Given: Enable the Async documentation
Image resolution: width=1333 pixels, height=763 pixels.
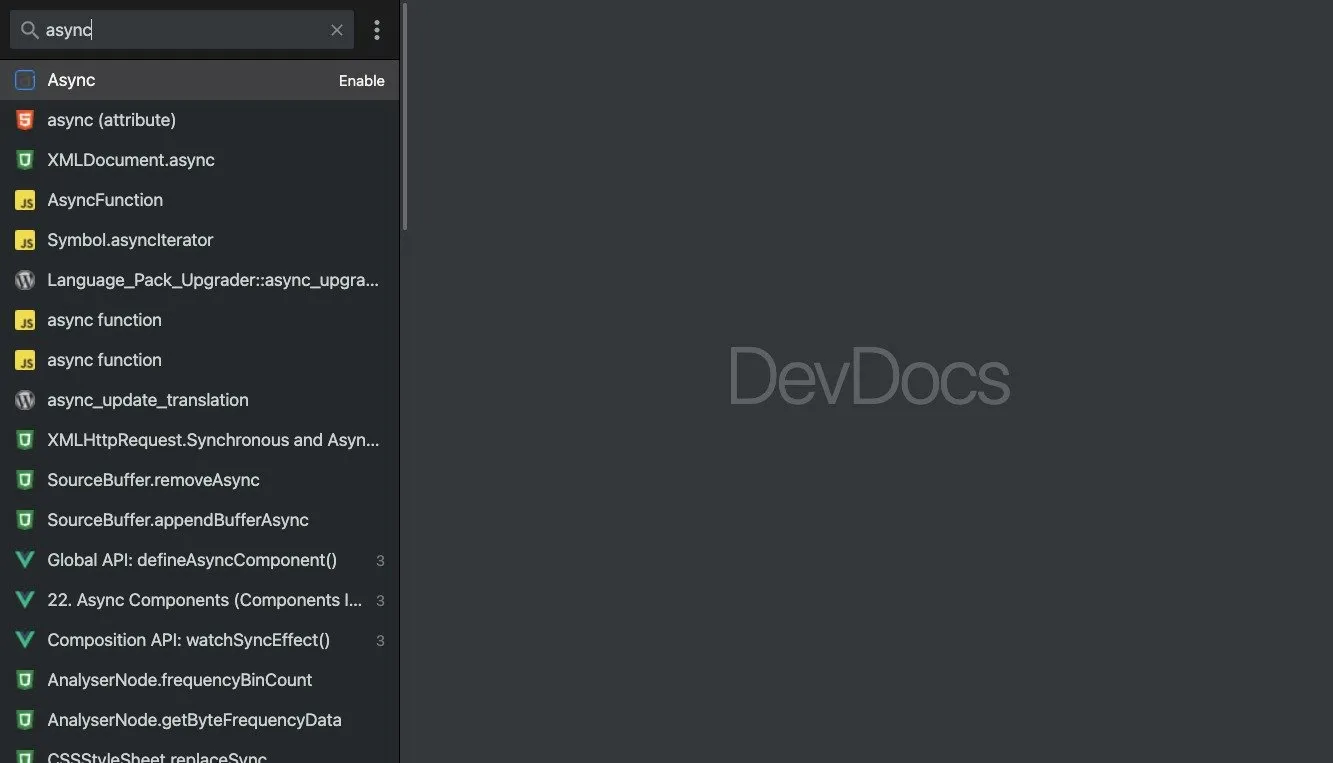Looking at the screenshot, I should [x=361, y=81].
